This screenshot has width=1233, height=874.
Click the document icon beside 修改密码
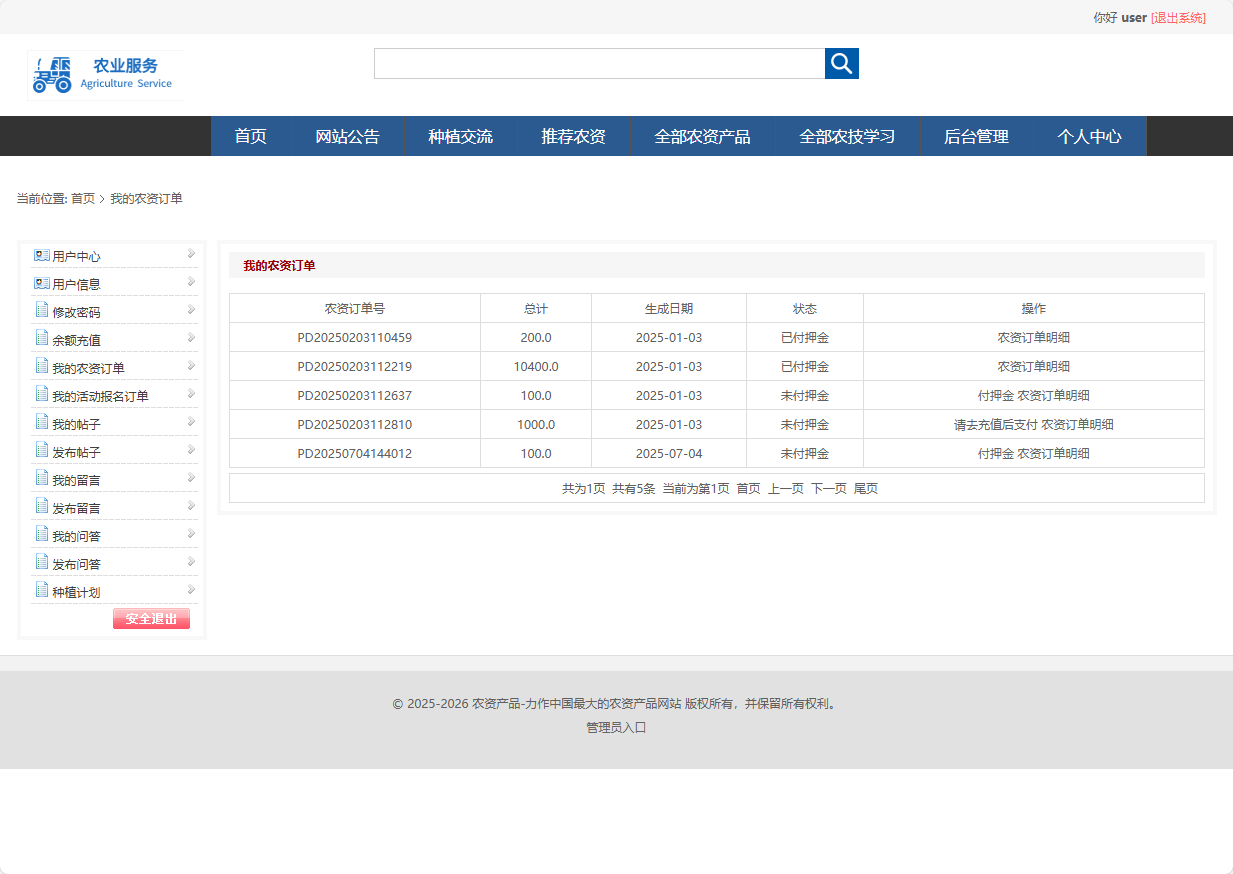(x=40, y=310)
